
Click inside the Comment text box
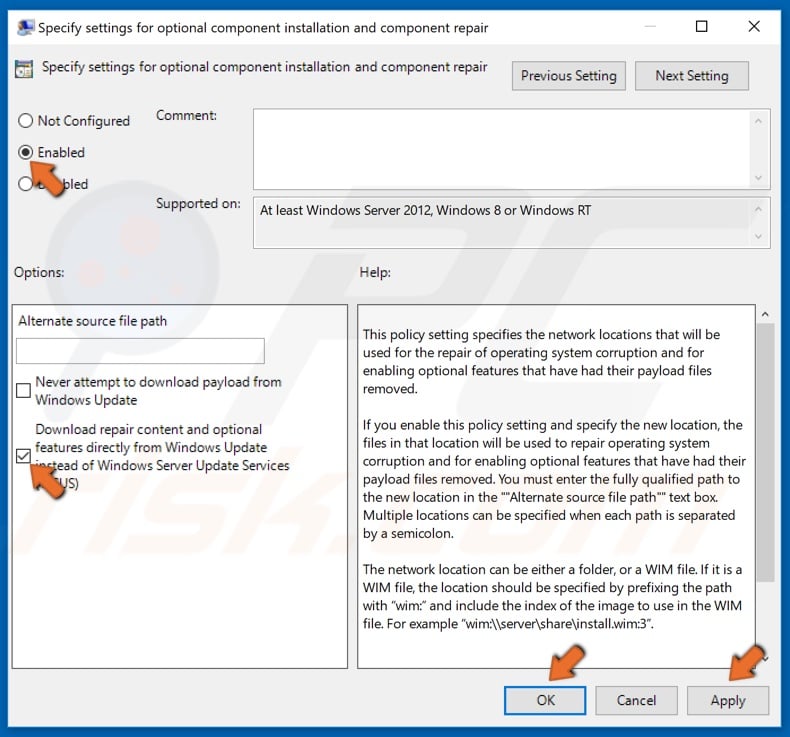501,149
